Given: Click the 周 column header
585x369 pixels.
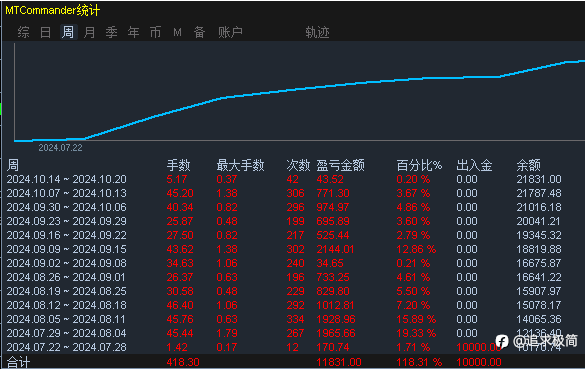Looking at the screenshot, I should click(13, 165).
